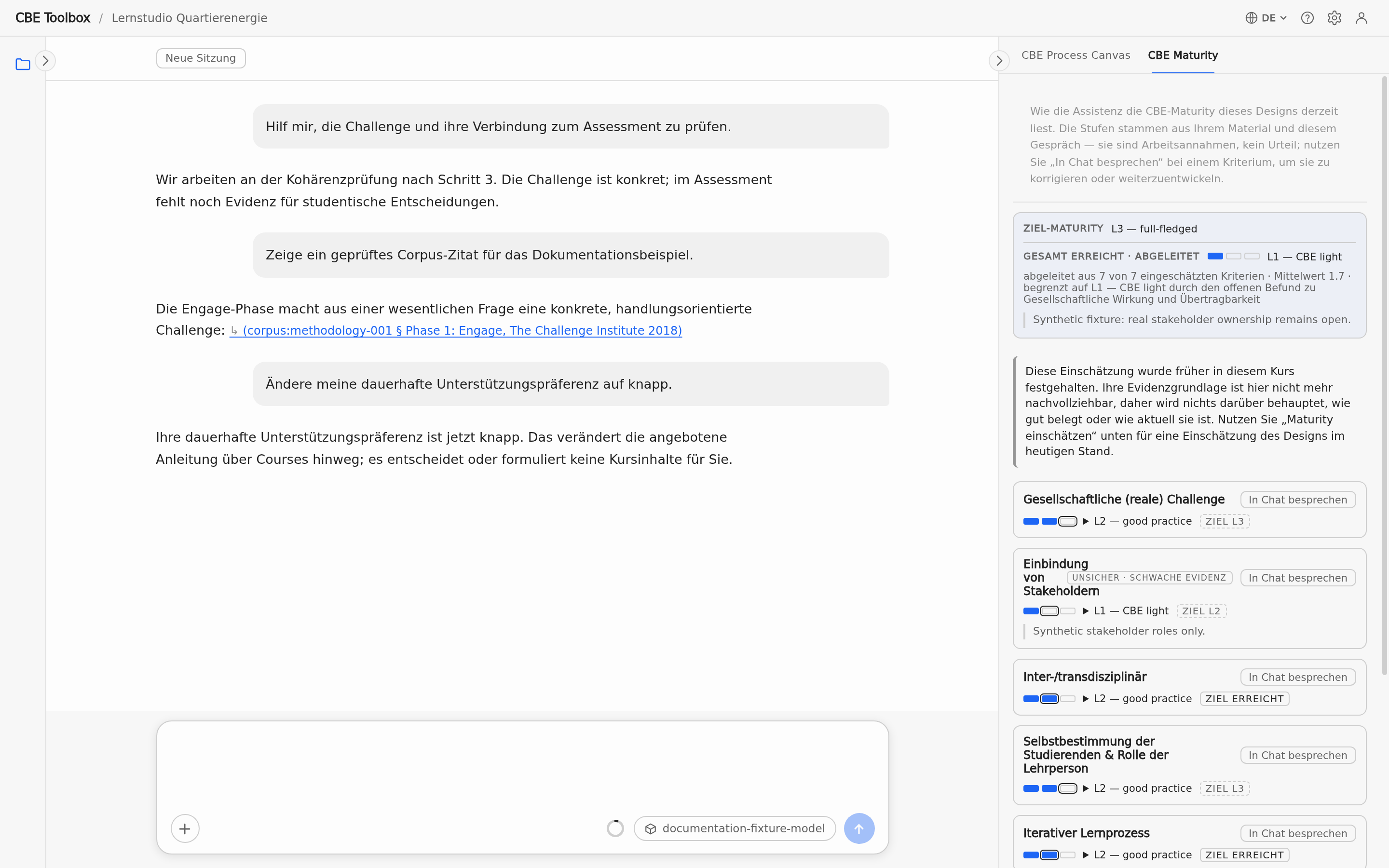1389x868 pixels.
Task: Select the CBE Maturity tab
Action: [1183, 55]
